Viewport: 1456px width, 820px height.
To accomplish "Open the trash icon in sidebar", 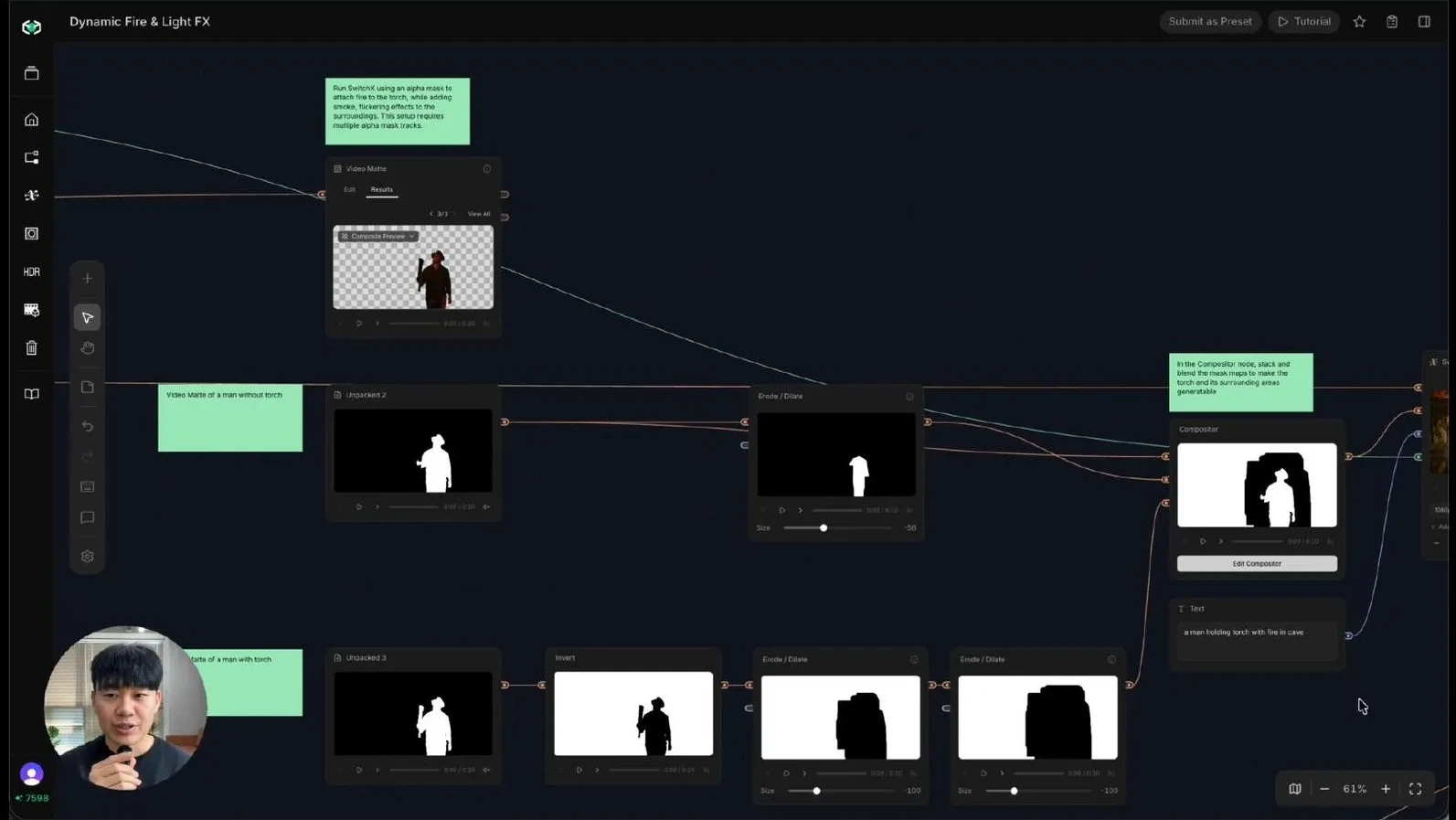I will point(31,348).
